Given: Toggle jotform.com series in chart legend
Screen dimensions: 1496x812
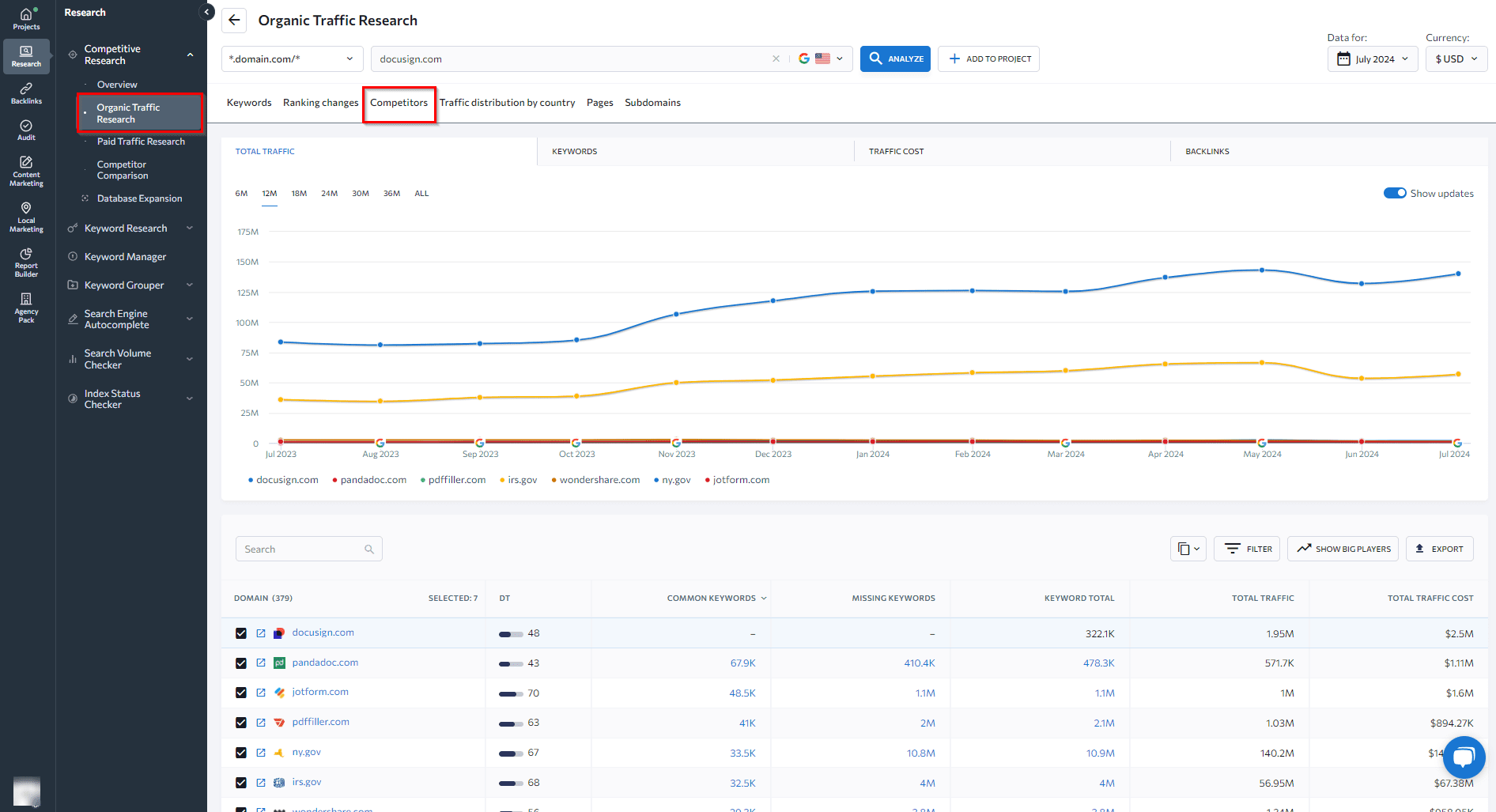Looking at the screenshot, I should point(737,480).
